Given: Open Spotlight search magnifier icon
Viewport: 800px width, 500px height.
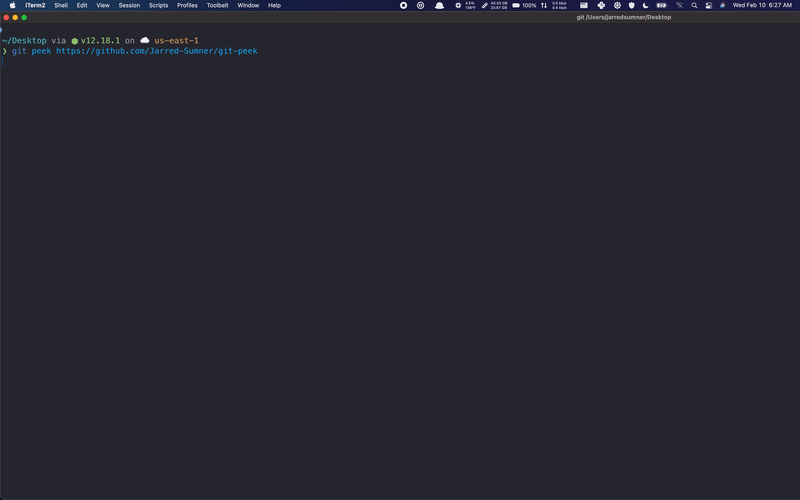Looking at the screenshot, I should tap(694, 5).
